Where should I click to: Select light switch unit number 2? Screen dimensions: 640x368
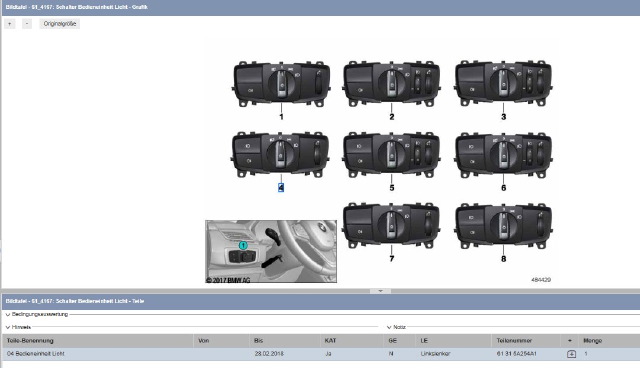391,84
